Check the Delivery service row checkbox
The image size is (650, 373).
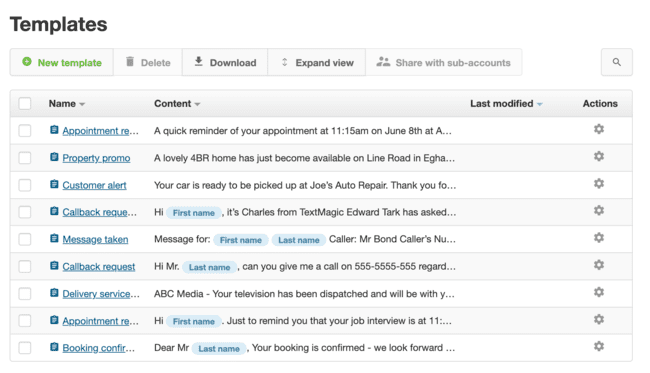pyautogui.click(x=25, y=294)
